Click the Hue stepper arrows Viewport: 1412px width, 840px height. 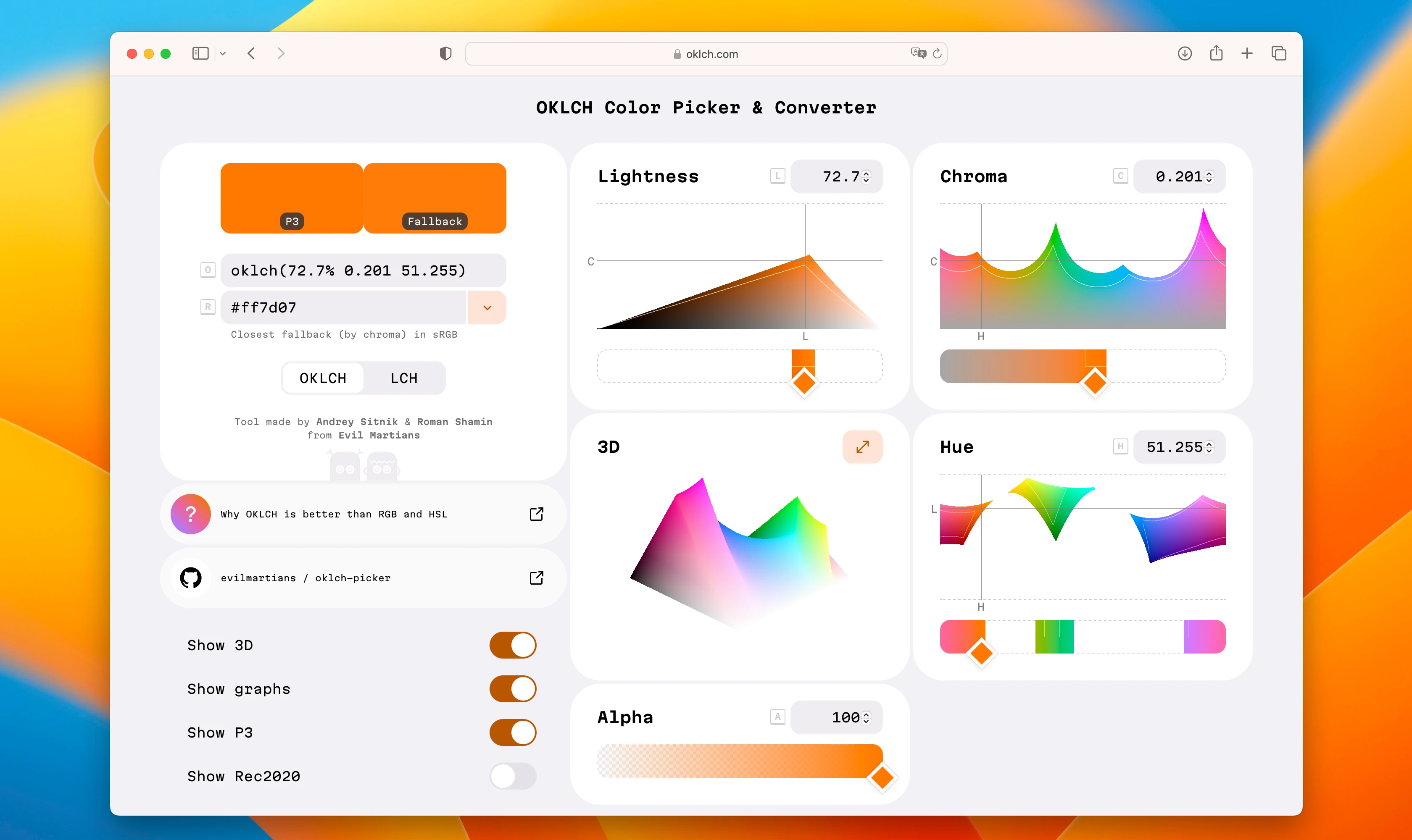coord(1209,448)
